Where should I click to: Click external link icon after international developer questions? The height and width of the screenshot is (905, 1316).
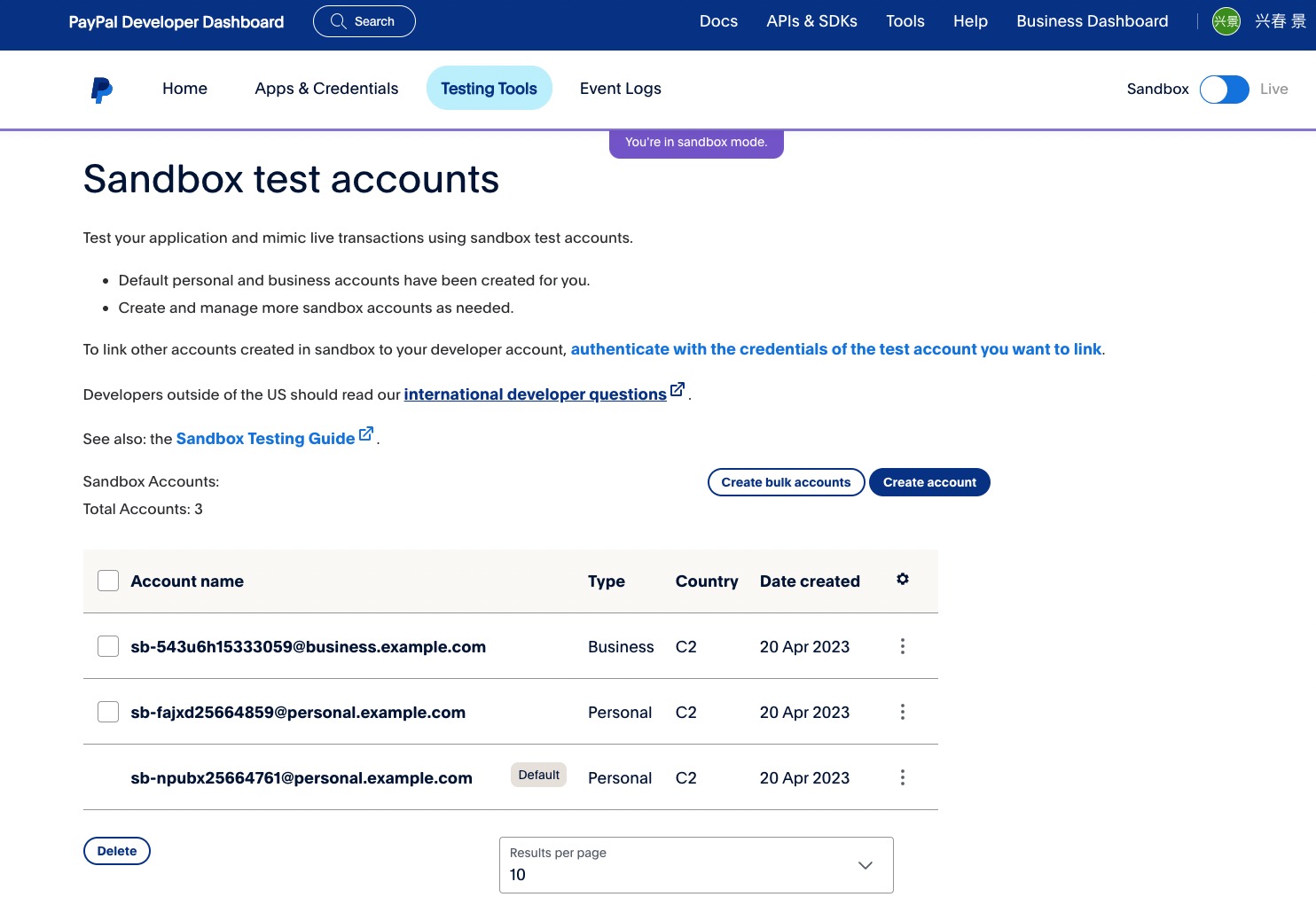(678, 389)
